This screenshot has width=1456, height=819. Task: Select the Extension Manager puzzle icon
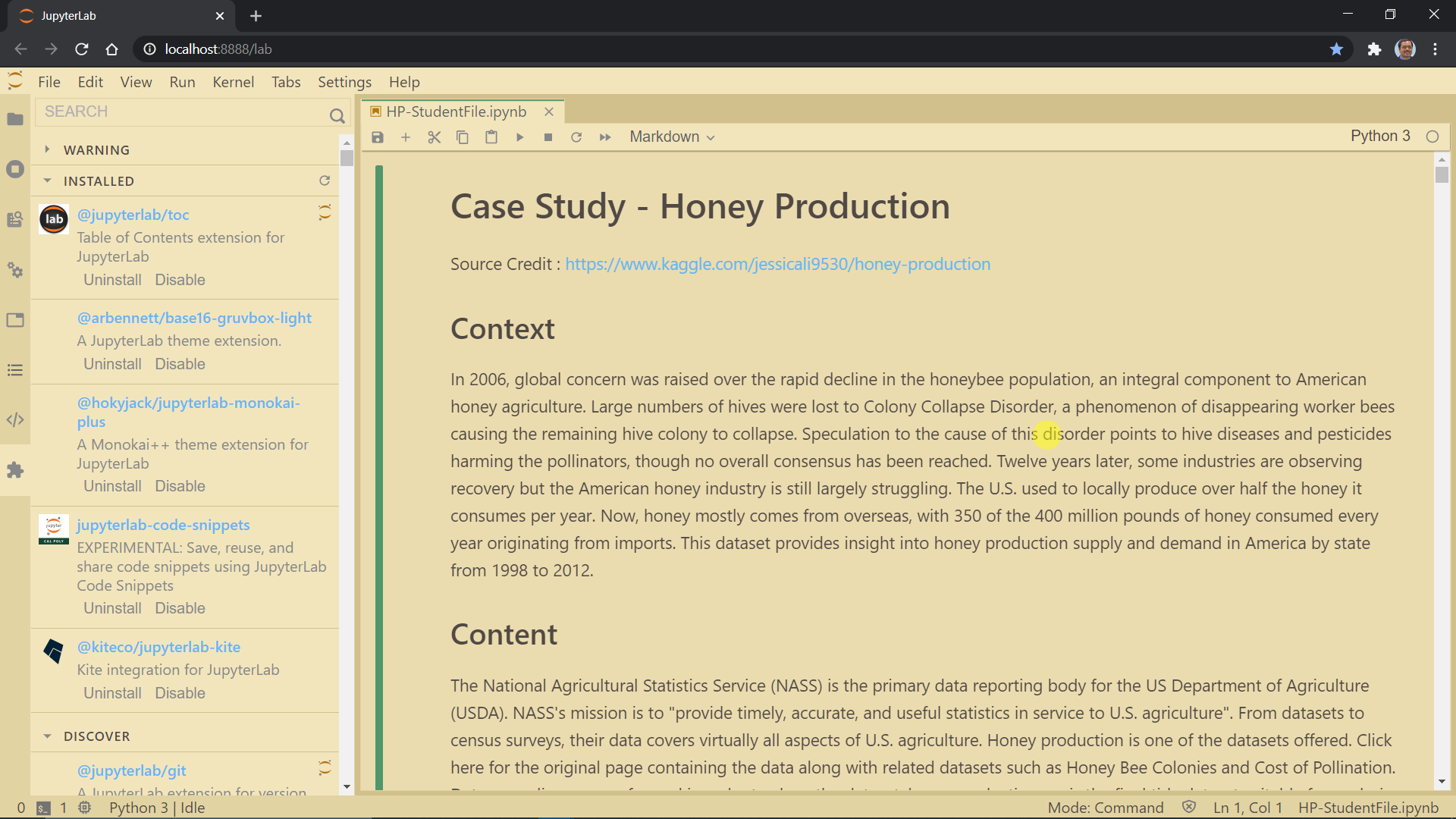[15, 470]
